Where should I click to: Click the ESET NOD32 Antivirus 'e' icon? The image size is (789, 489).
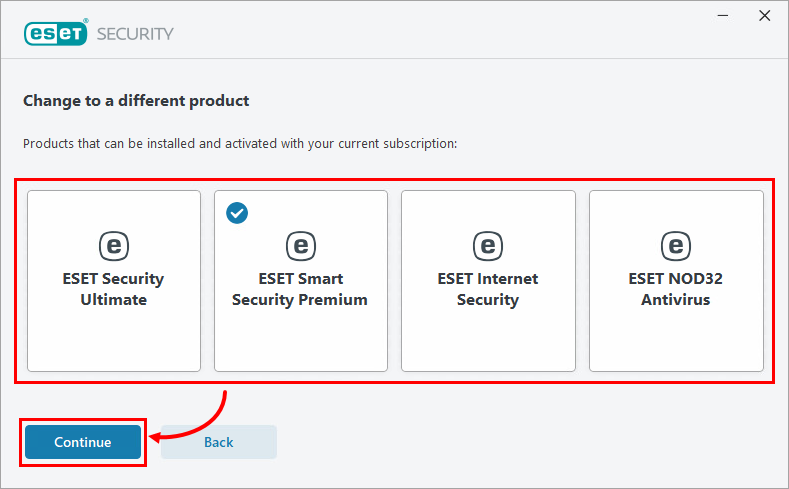coord(675,246)
